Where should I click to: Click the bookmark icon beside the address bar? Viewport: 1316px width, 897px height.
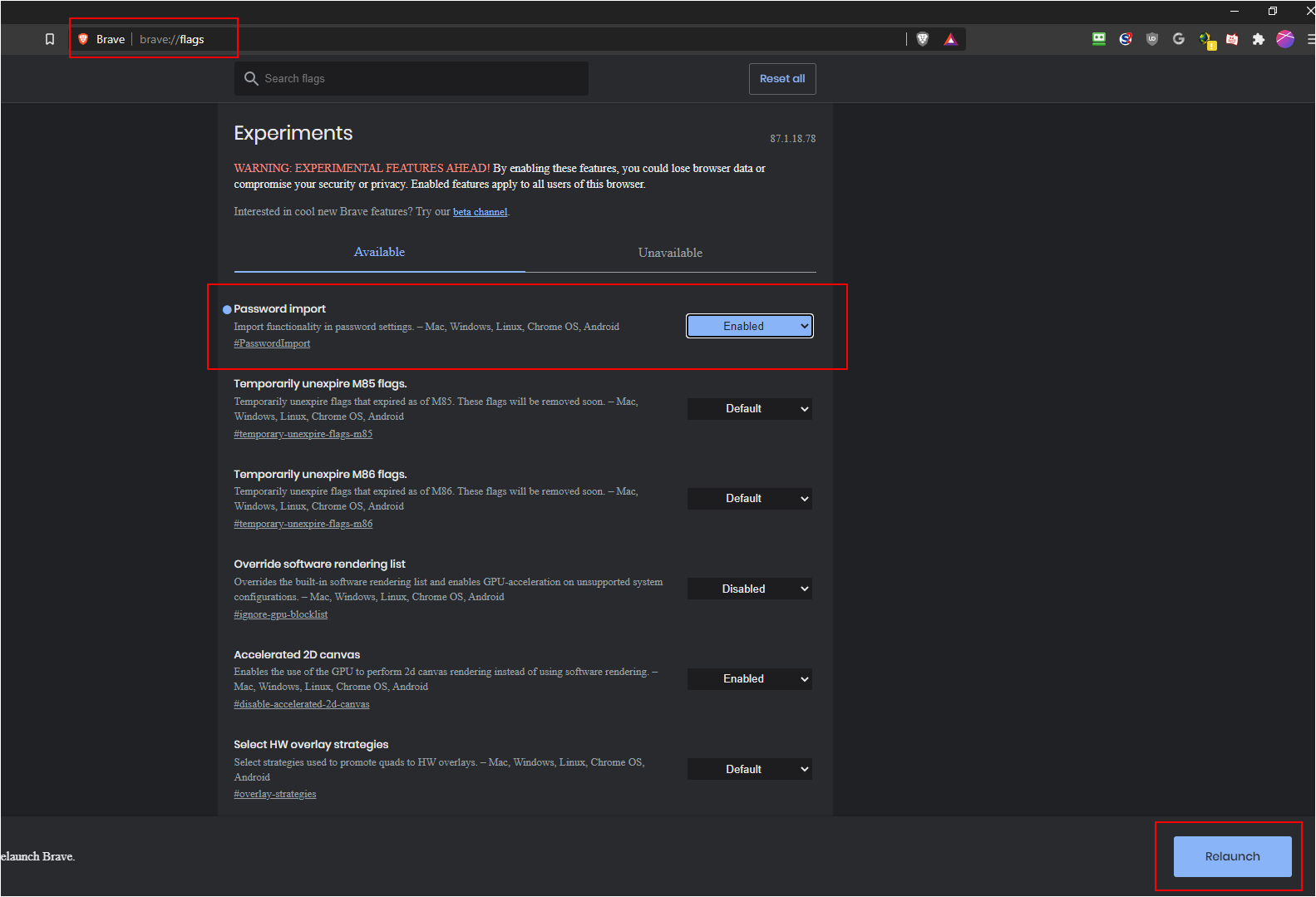[x=50, y=39]
